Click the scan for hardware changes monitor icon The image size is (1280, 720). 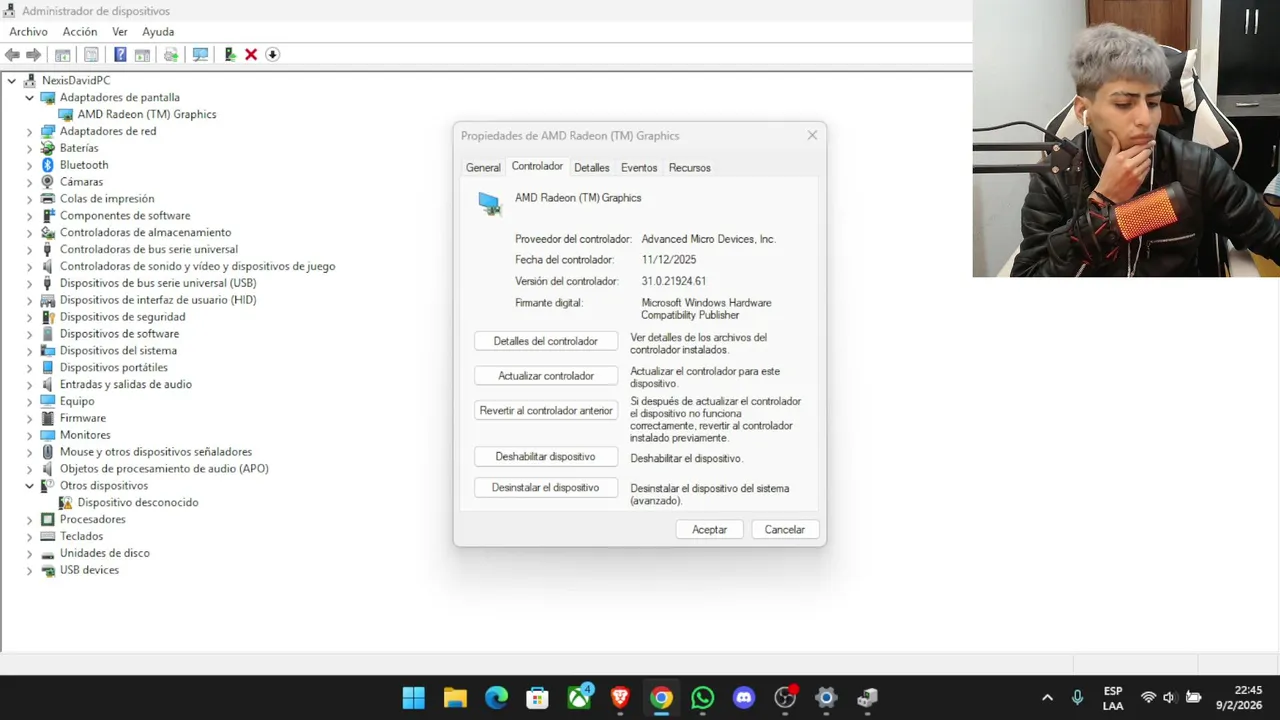200,55
